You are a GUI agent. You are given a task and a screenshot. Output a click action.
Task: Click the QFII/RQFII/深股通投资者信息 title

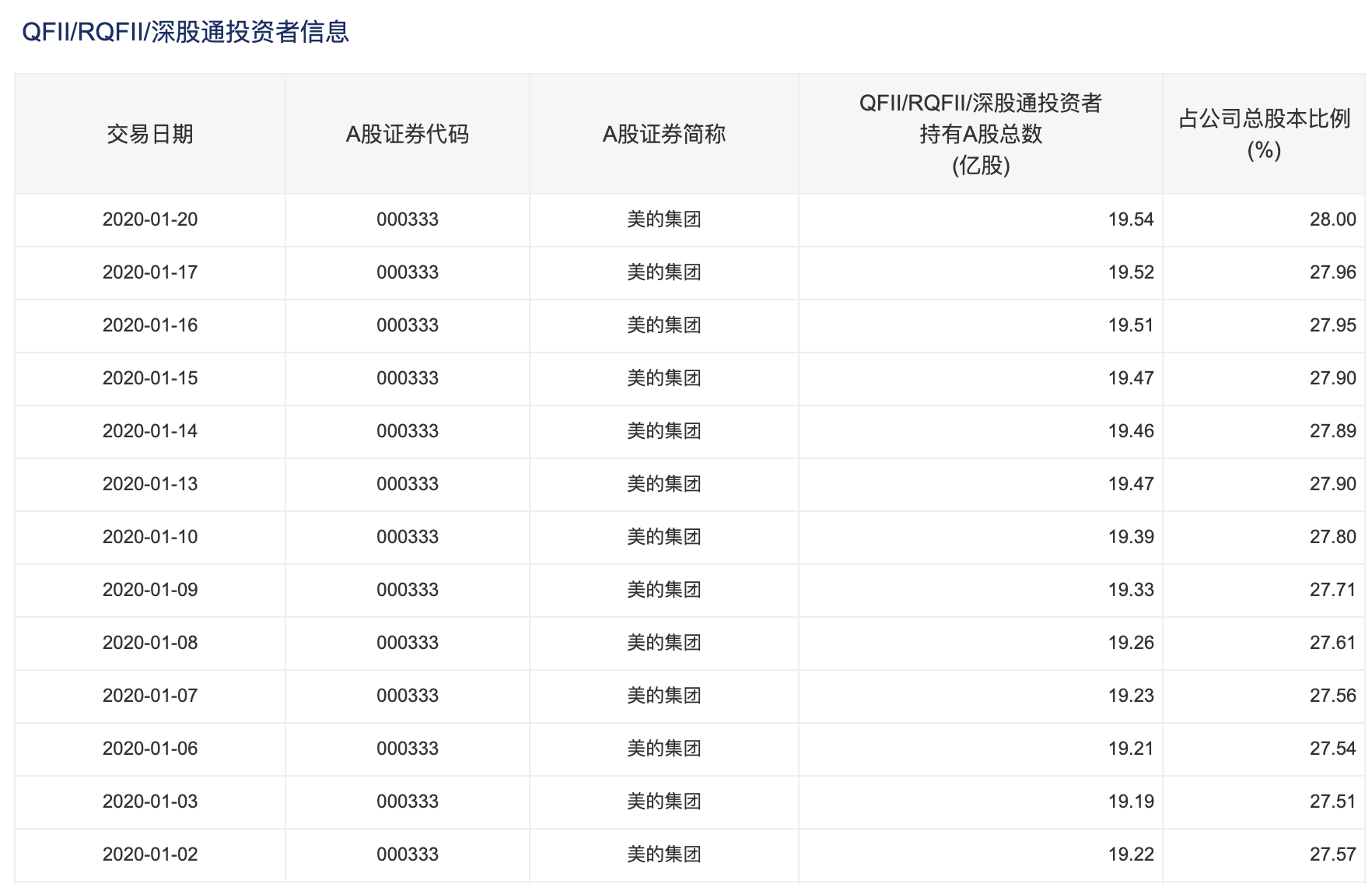(x=185, y=32)
